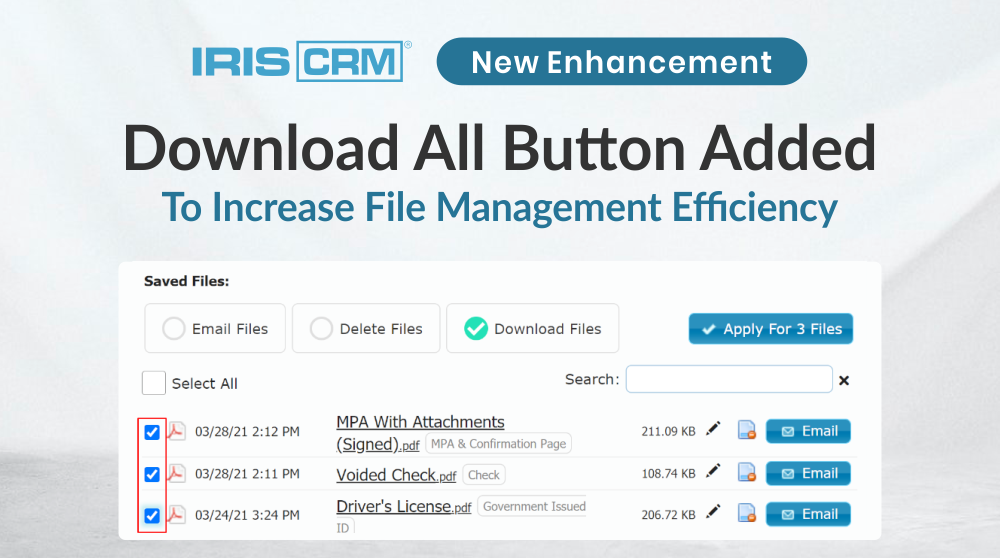The image size is (1000, 558).
Task: Open Voided Check.pdf link
Action: [x=396, y=475]
